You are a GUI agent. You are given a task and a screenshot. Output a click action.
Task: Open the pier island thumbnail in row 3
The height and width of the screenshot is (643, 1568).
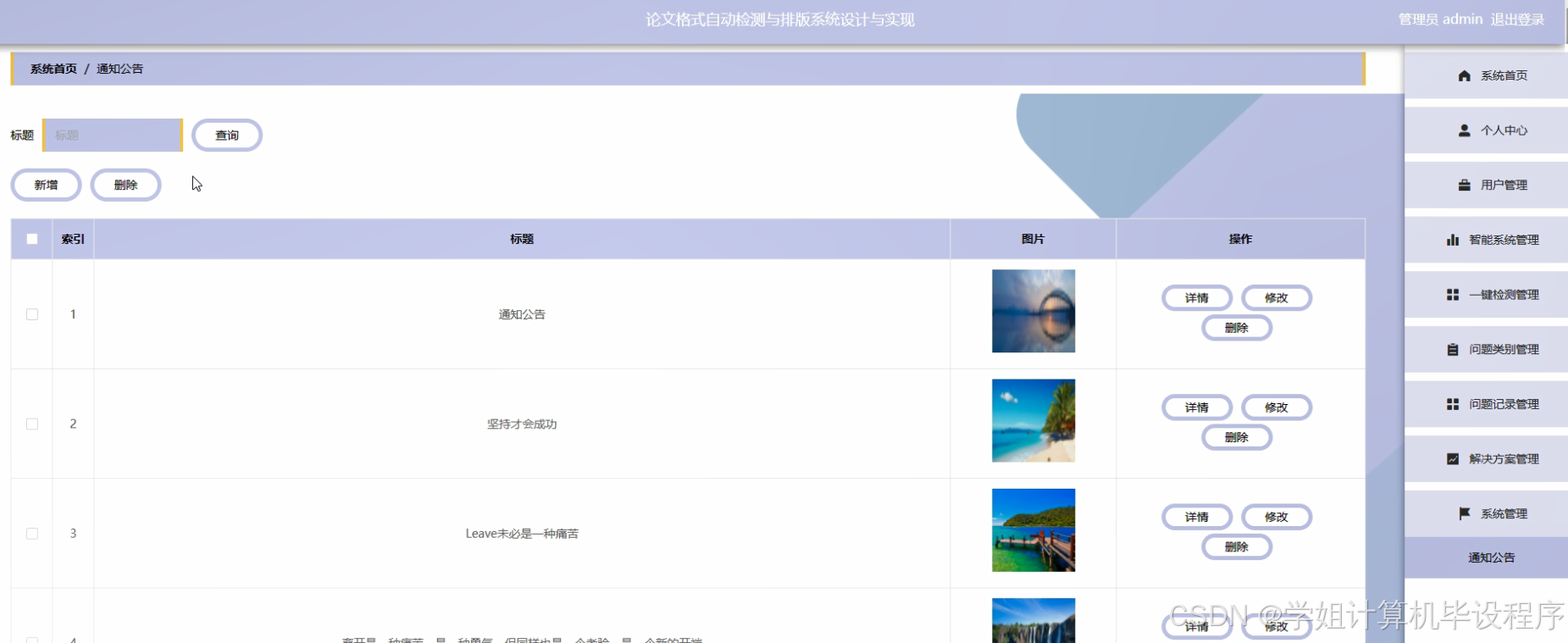[x=1033, y=530]
